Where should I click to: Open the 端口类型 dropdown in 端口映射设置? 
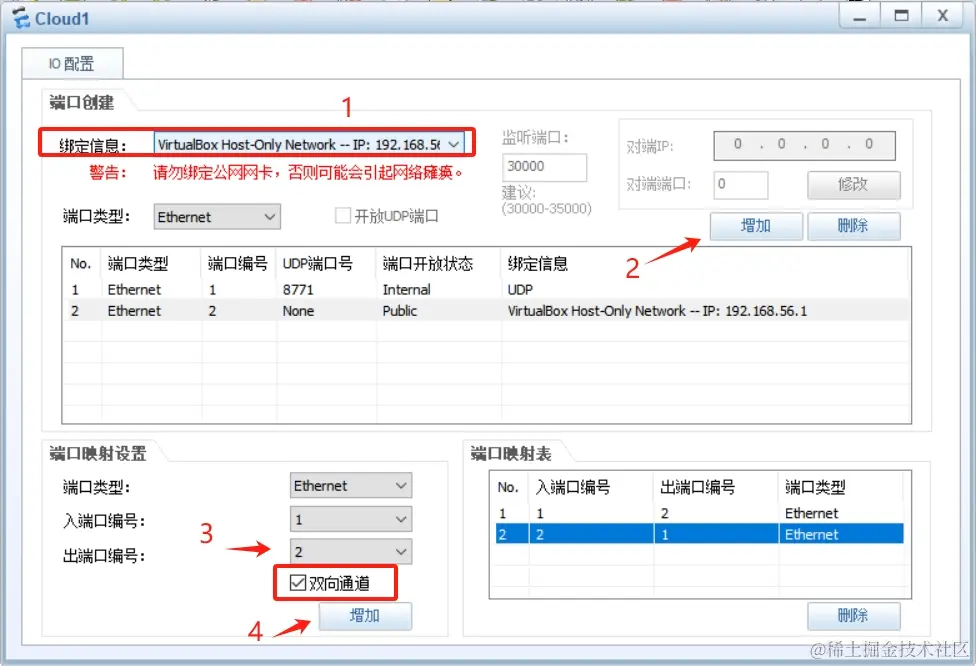pyautogui.click(x=351, y=485)
